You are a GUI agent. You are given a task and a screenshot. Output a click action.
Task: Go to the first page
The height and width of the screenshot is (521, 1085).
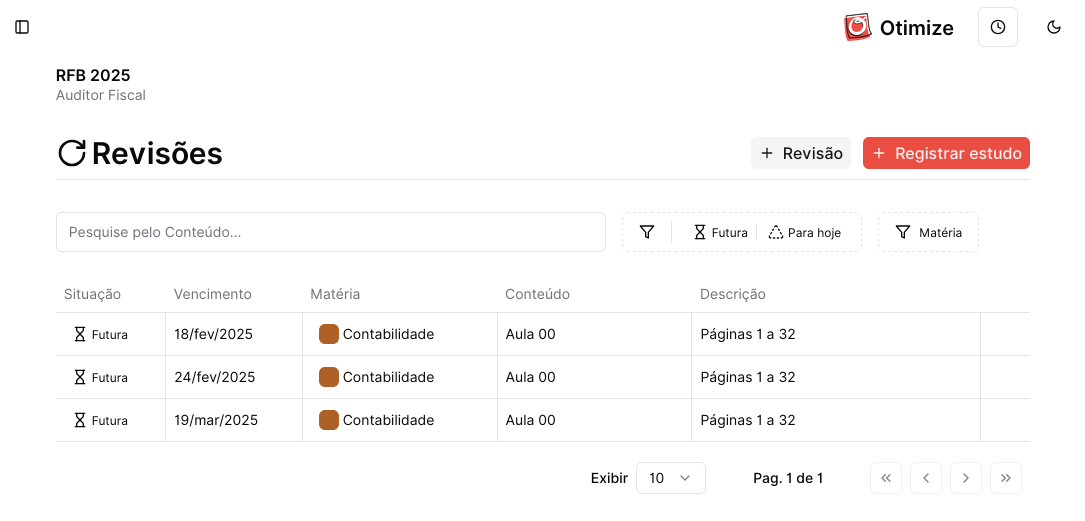click(886, 478)
